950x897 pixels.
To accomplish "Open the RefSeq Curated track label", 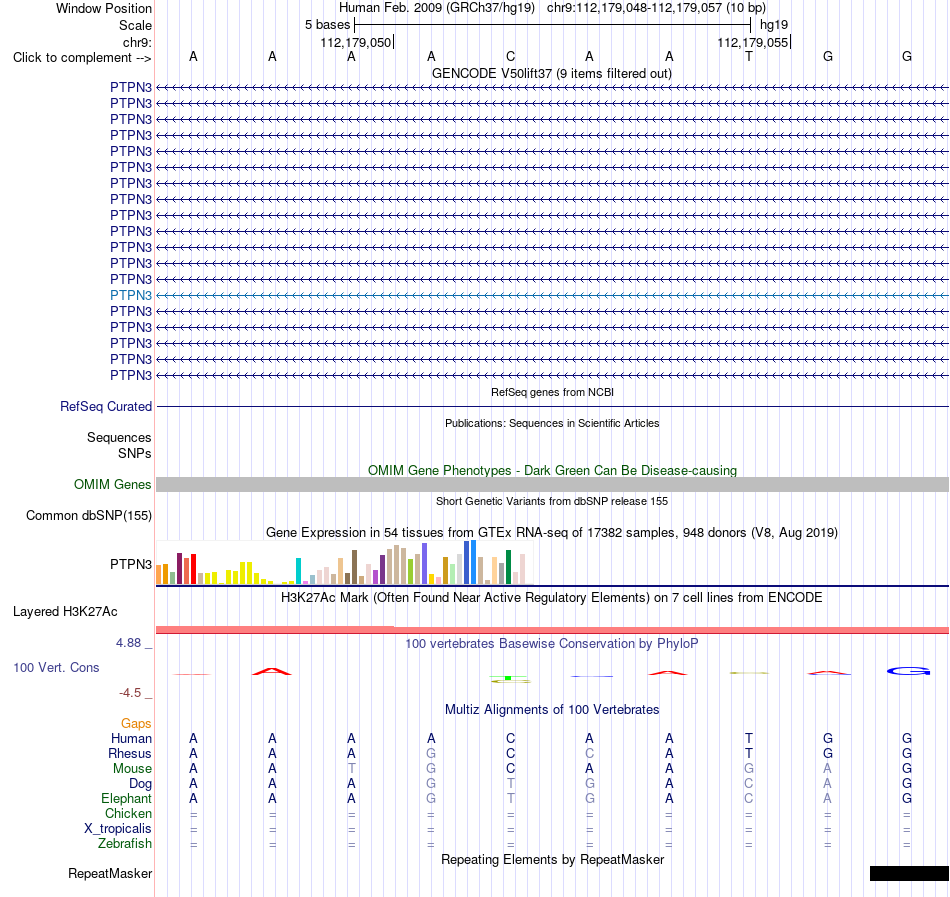I will (x=106, y=406).
